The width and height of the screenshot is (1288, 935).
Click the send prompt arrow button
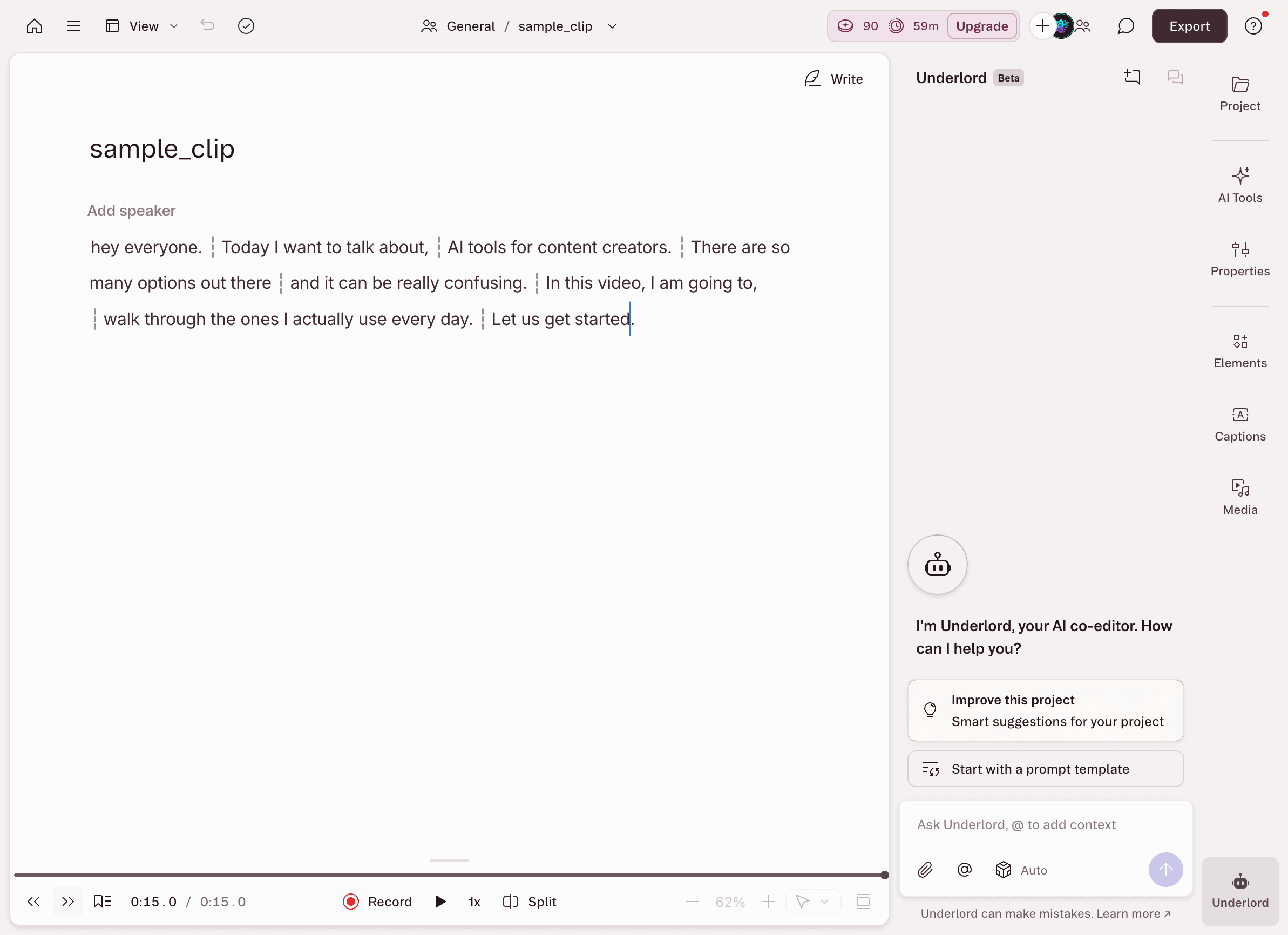click(x=1165, y=870)
